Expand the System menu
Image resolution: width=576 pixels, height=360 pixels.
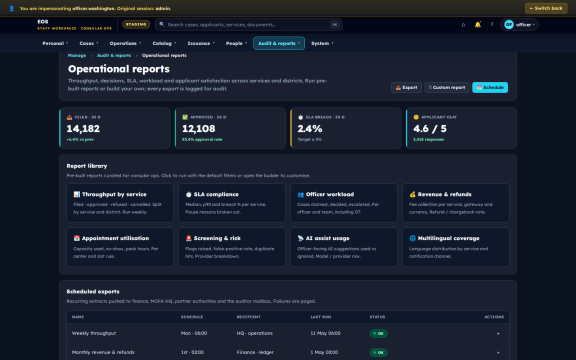322,43
